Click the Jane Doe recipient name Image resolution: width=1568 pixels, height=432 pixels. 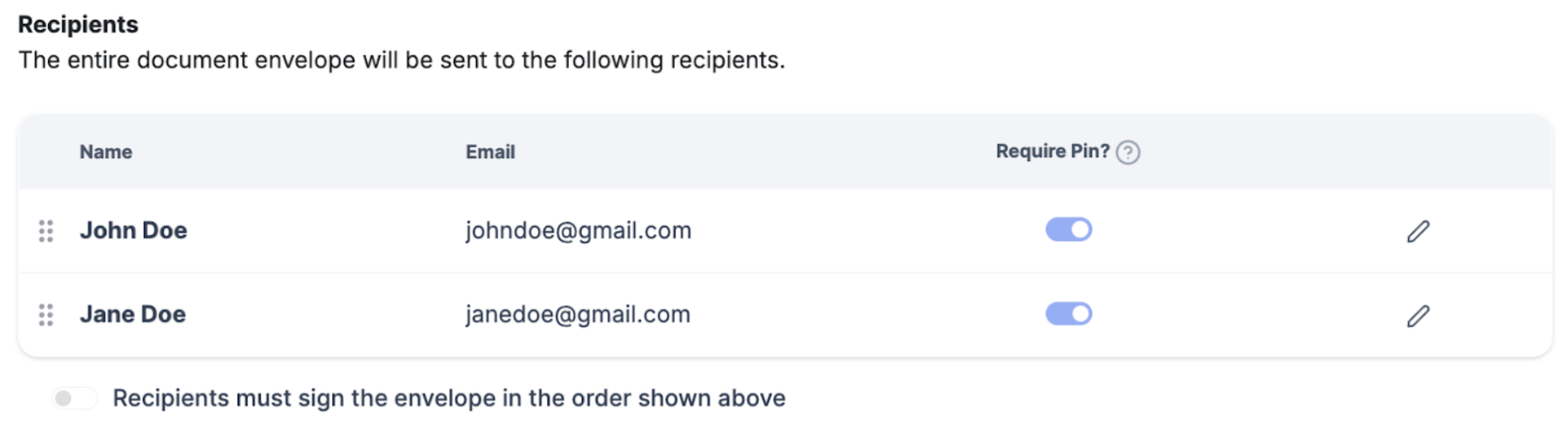tap(132, 314)
